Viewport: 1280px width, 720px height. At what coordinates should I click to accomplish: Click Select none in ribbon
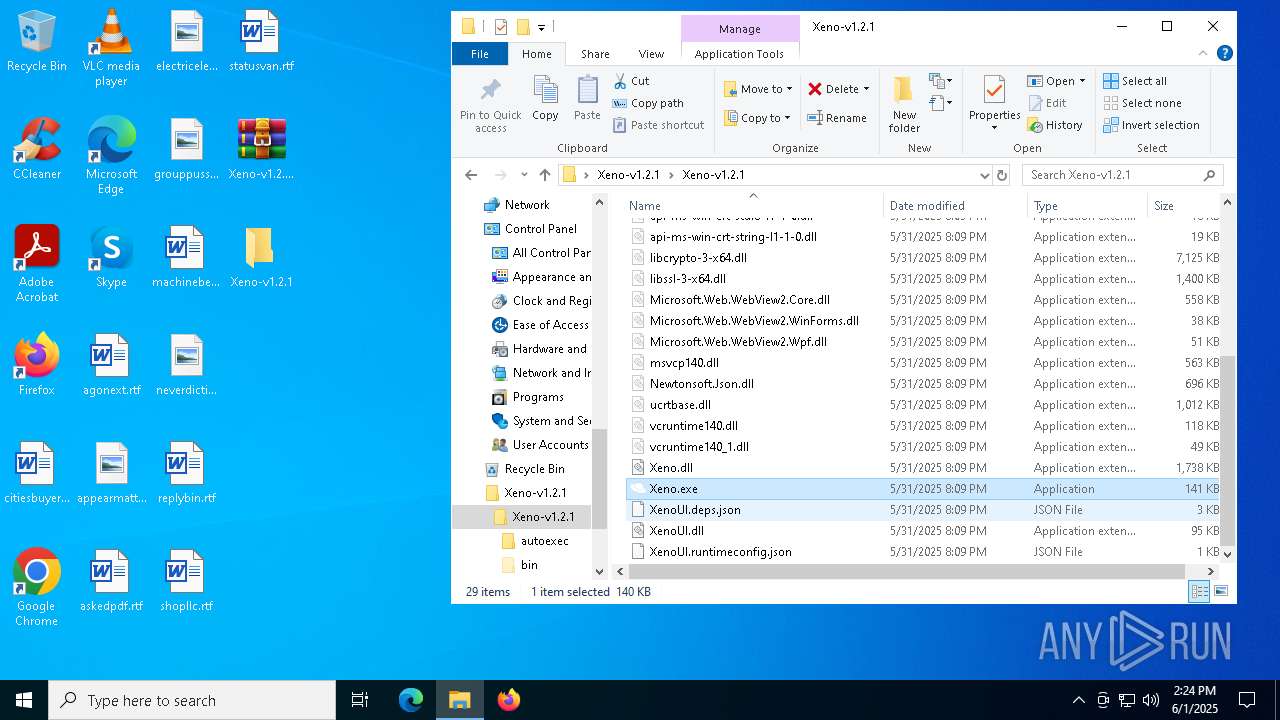pyautogui.click(x=1142, y=103)
